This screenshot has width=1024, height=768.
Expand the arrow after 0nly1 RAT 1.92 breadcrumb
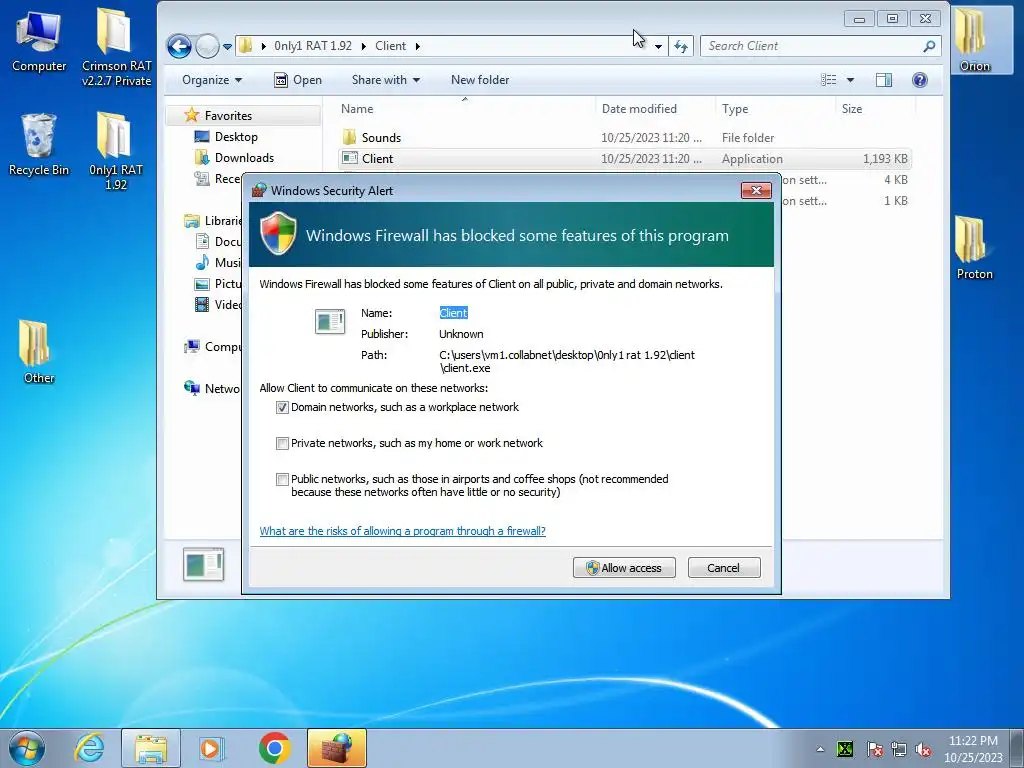click(364, 46)
